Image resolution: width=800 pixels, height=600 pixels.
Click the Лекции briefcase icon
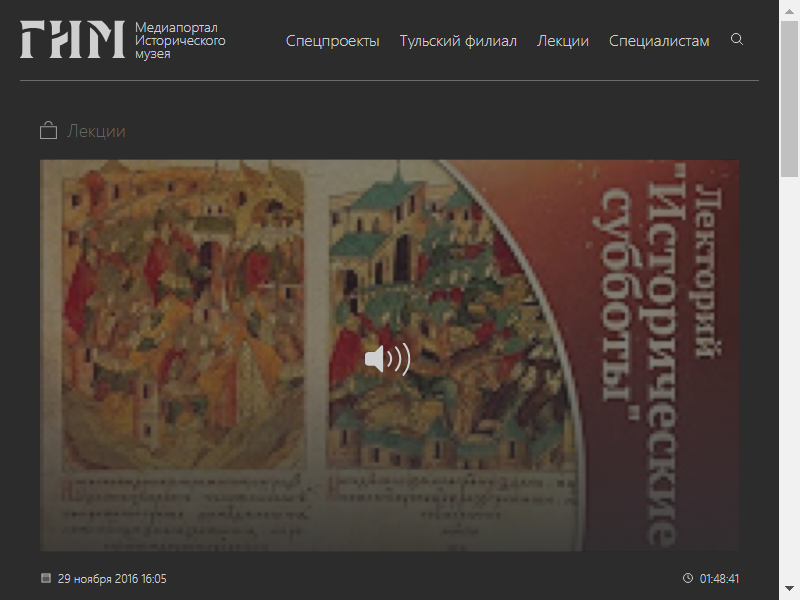tap(48, 131)
